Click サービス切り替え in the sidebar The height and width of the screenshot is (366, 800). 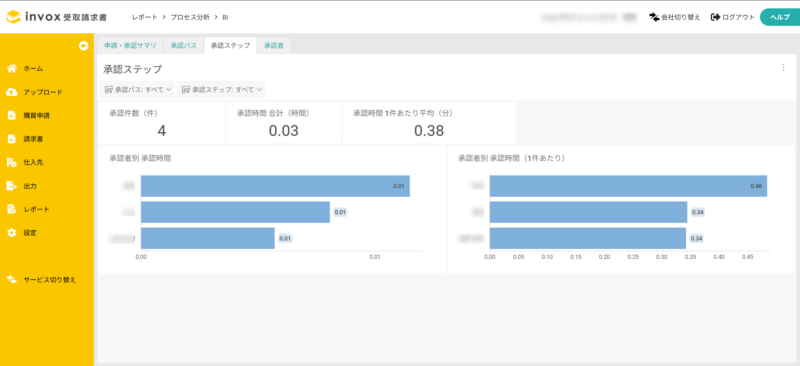pos(49,280)
